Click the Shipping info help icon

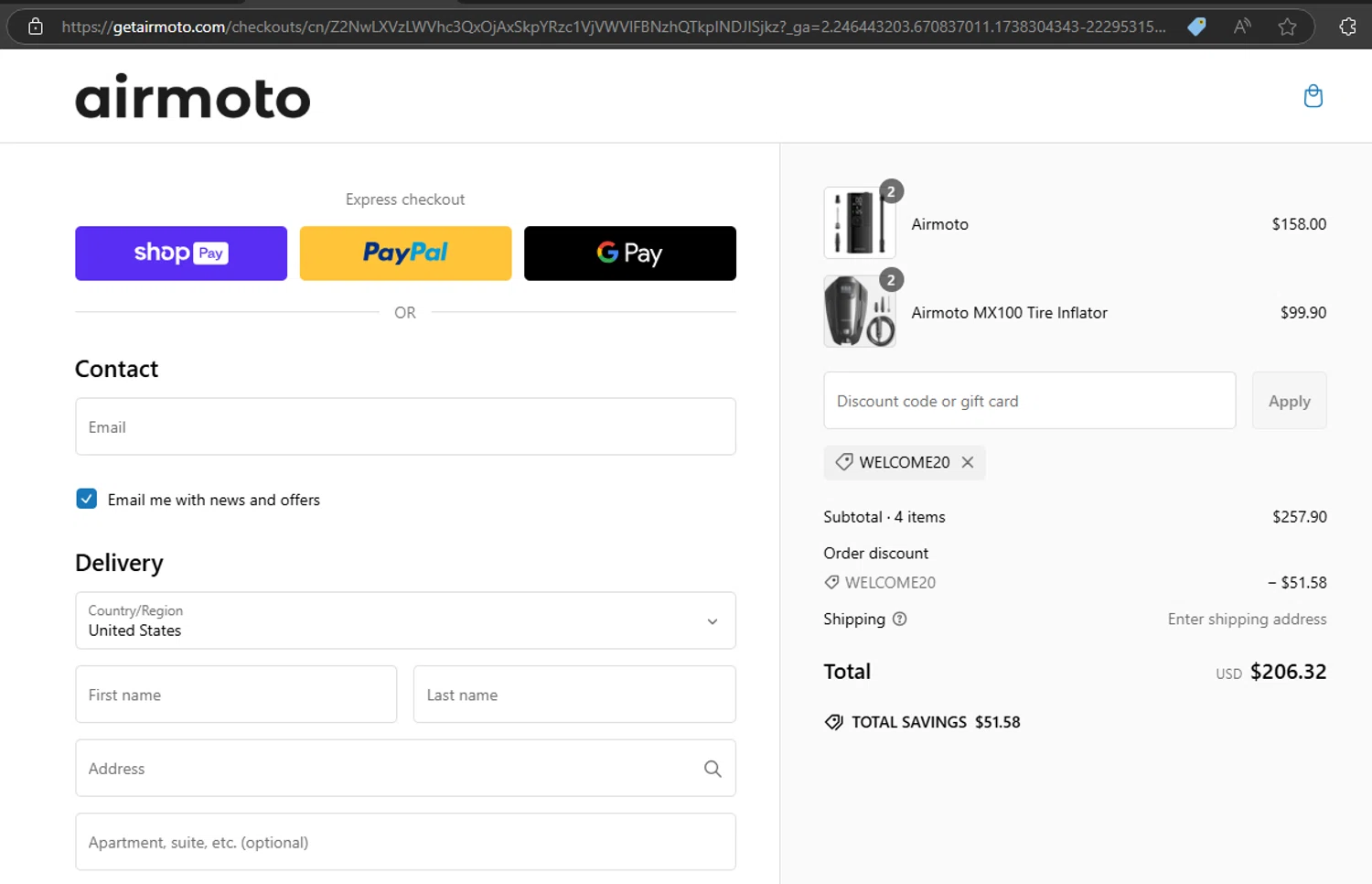coord(899,619)
